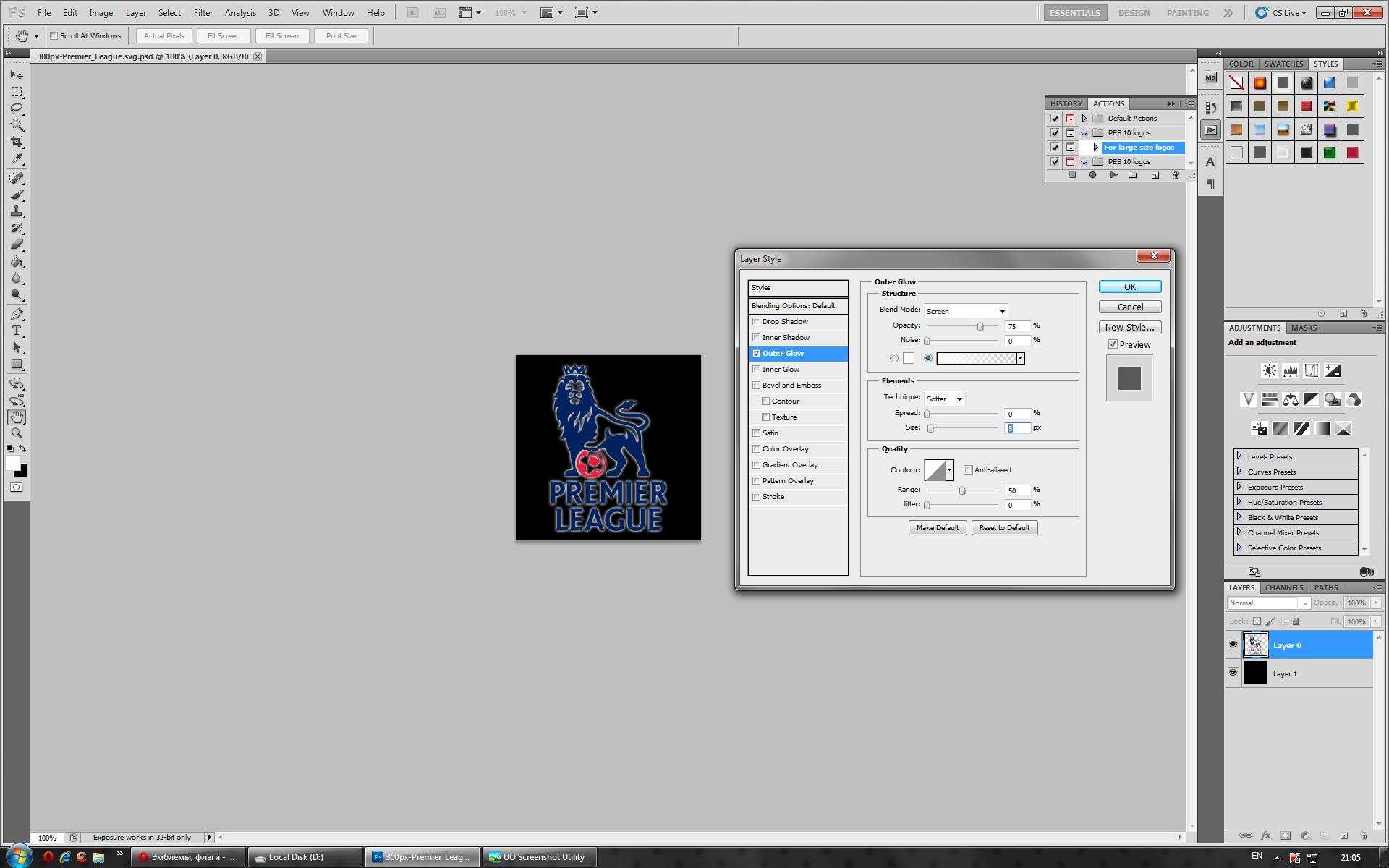Viewport: 1389px width, 868px height.
Task: Select the Rectangle shape tool
Action: 17,365
